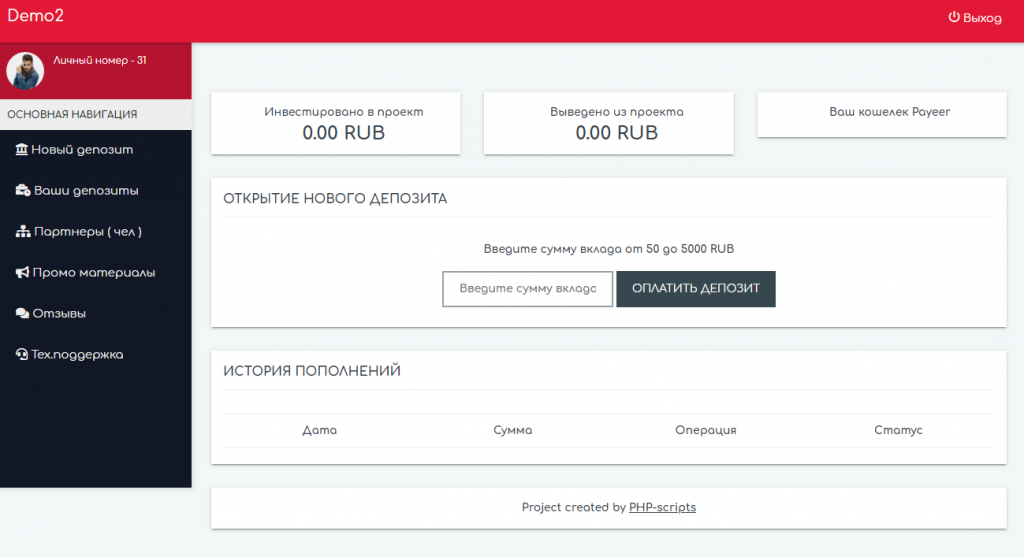This screenshot has width=1024, height=557.
Task: Click the Личный номер - 31 text
Action: 100,60
